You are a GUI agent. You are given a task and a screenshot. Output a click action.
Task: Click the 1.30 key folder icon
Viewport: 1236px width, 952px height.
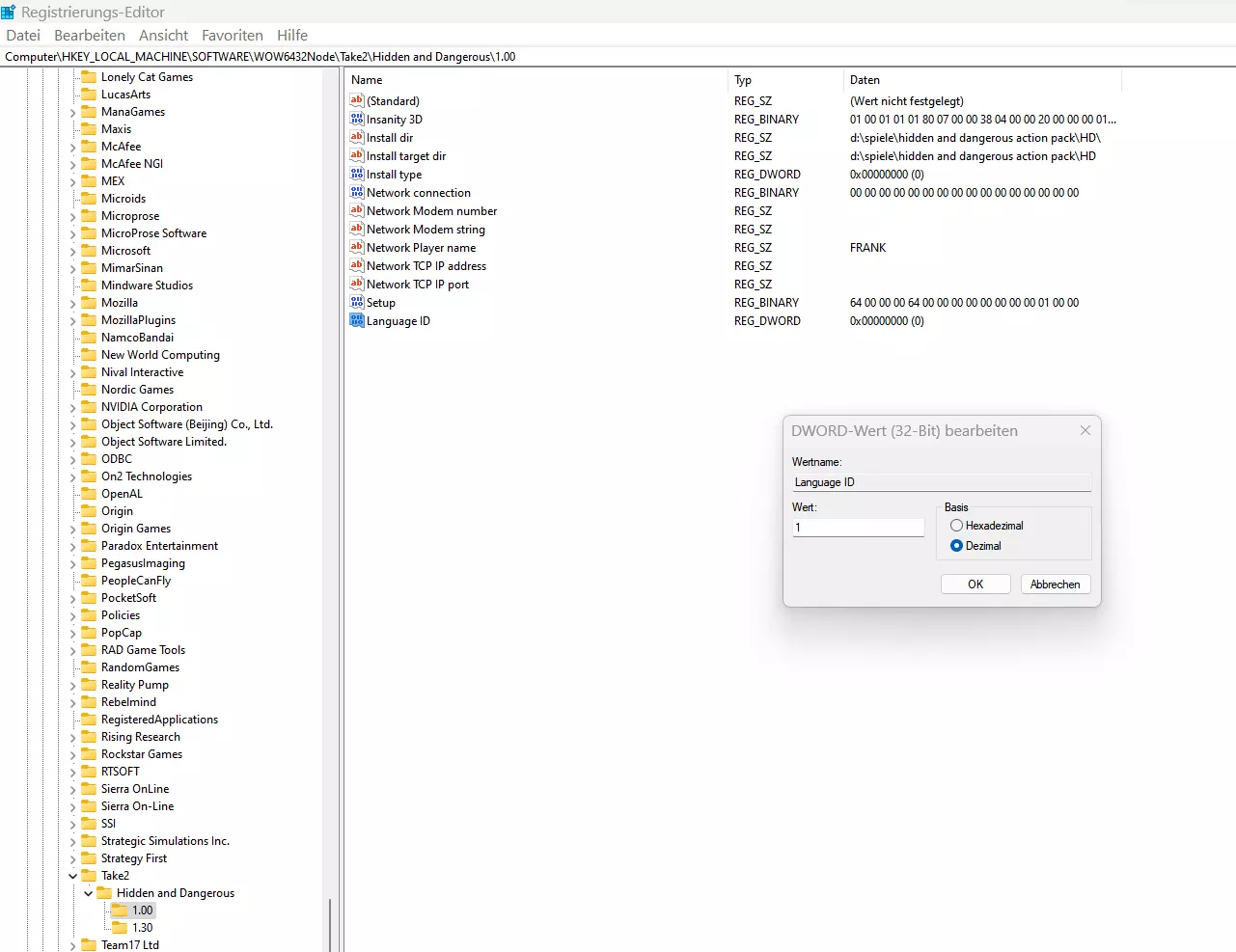pos(120,927)
